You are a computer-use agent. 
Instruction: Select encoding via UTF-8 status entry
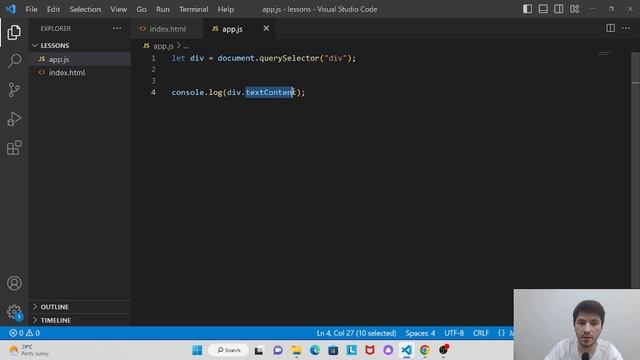[454, 333]
